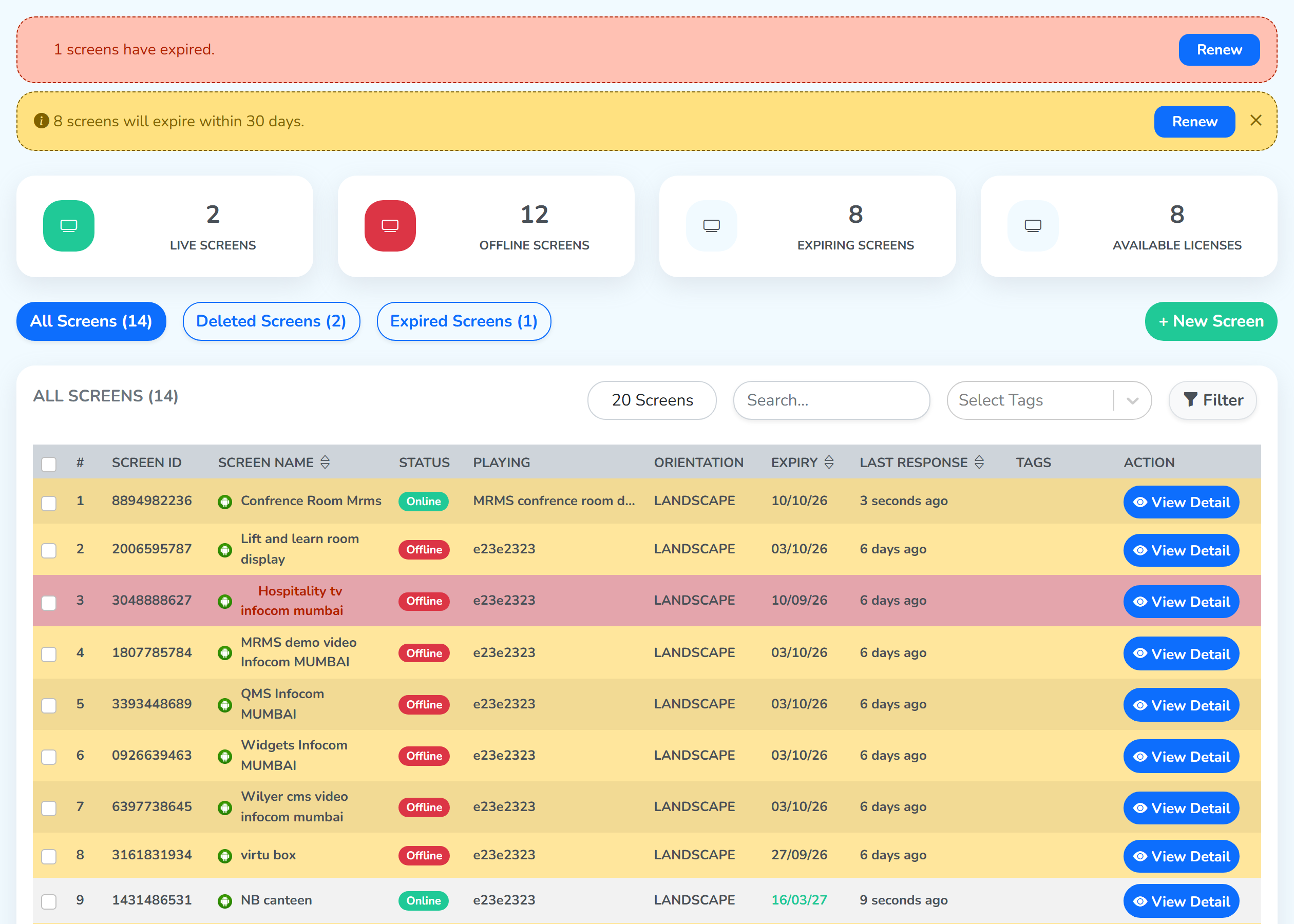Click Android icon beside virtu box

coord(225,856)
